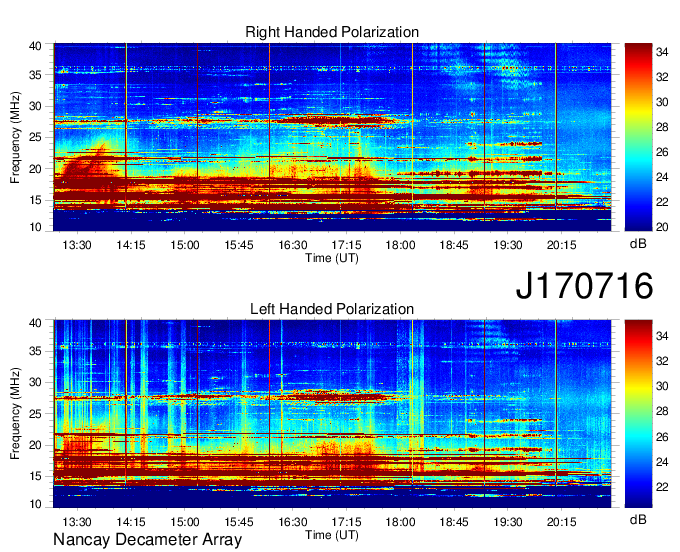Viewport: 680px width, 552px height.
Task: Click the 10 MHz frequency tick on Right Handed plot
Action: pyautogui.click(x=36, y=227)
